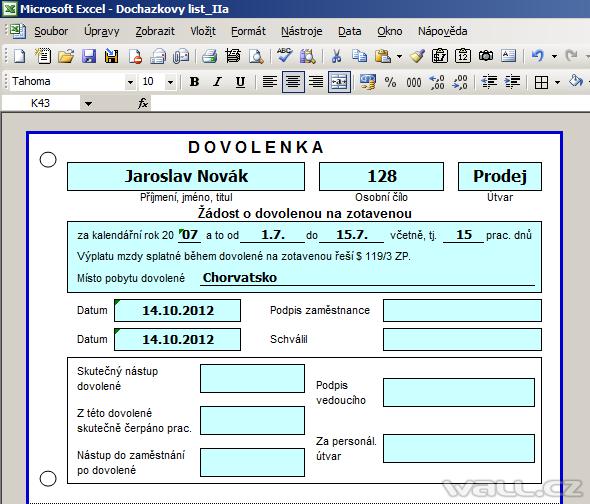Open the Nástroje menu
Viewport: 590px width, 504px height.
tap(302, 31)
